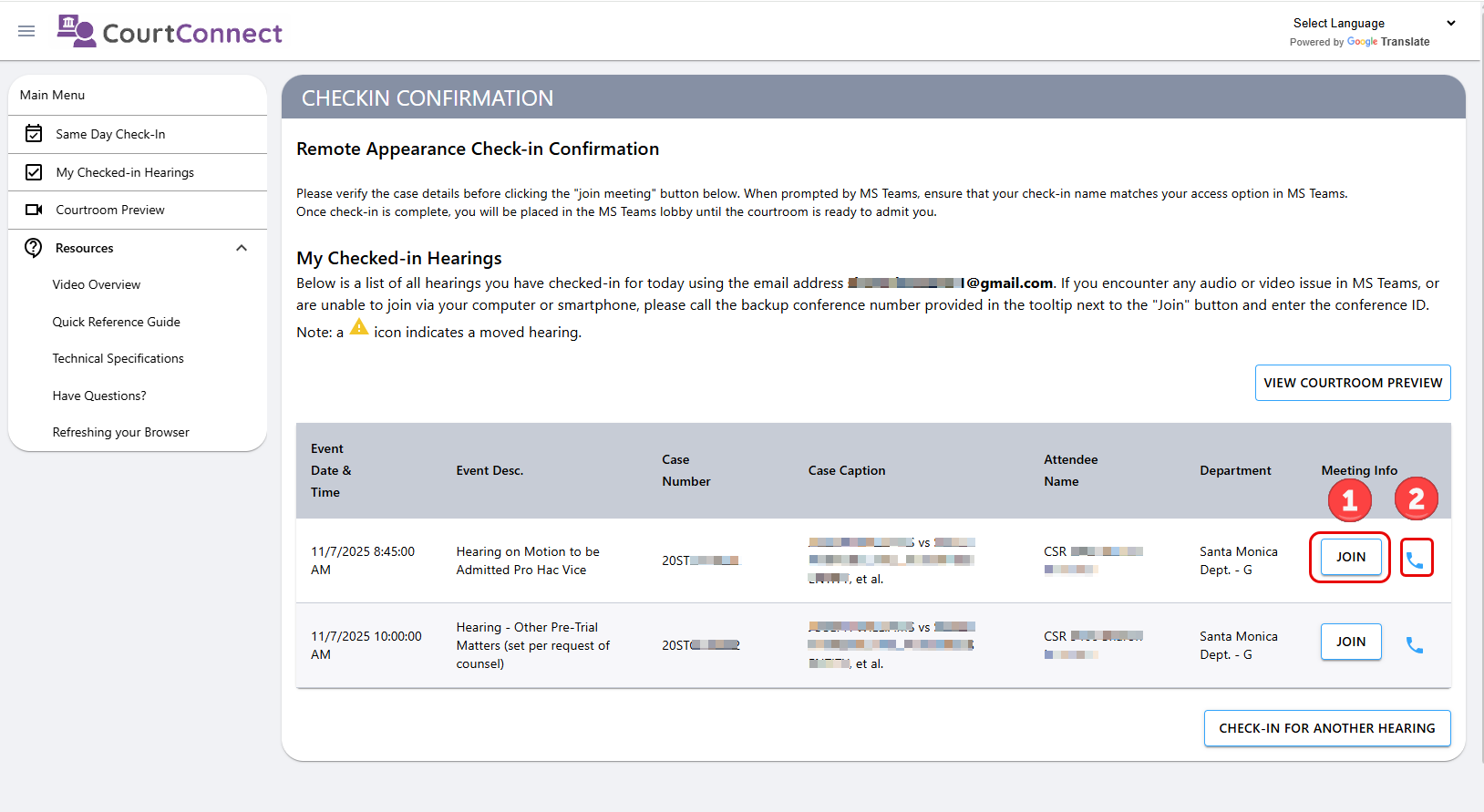Click the Resources question mark icon
Image resolution: width=1484 pixels, height=812 pixels.
click(x=34, y=248)
